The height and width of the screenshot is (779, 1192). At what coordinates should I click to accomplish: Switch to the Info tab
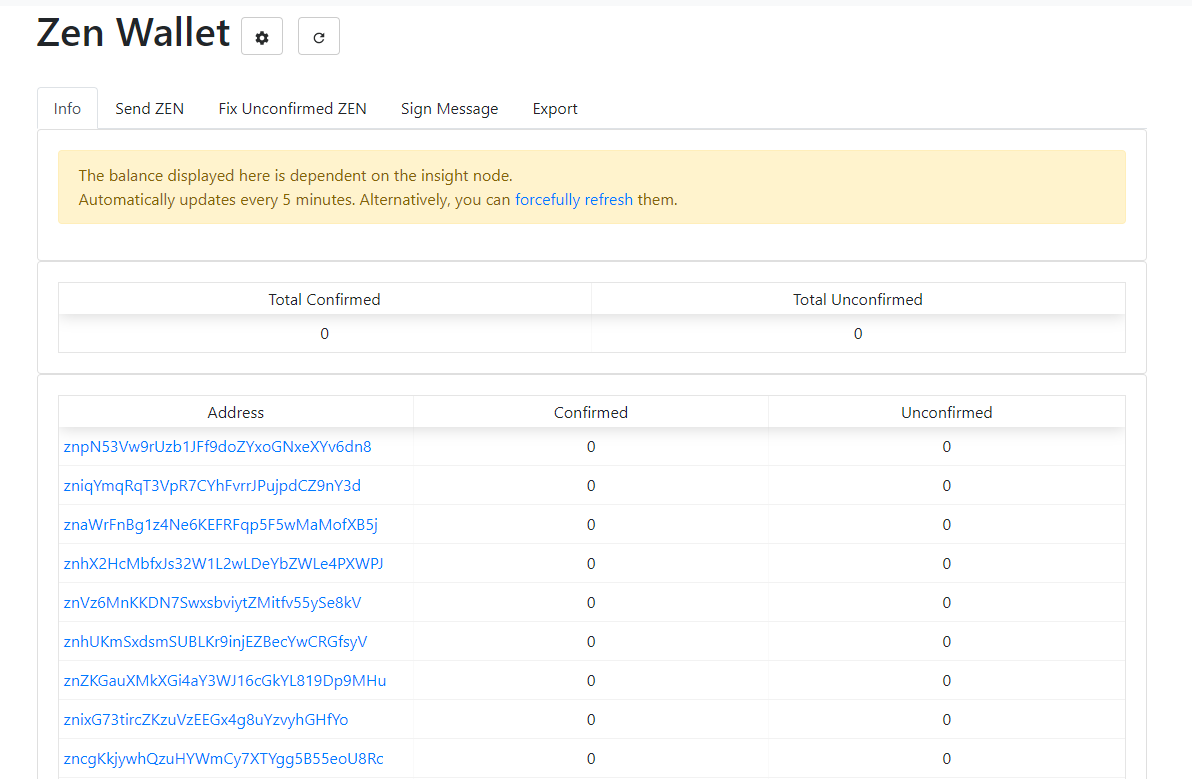(67, 109)
